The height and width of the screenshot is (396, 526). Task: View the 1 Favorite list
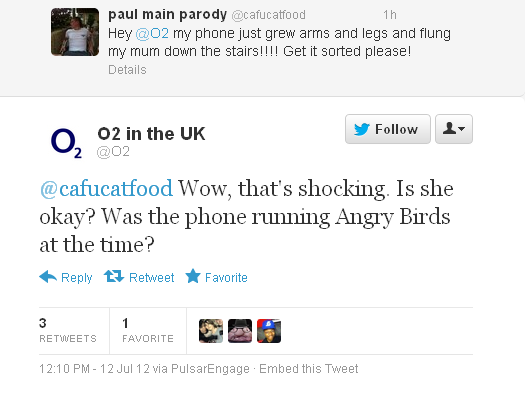[x=148, y=331]
